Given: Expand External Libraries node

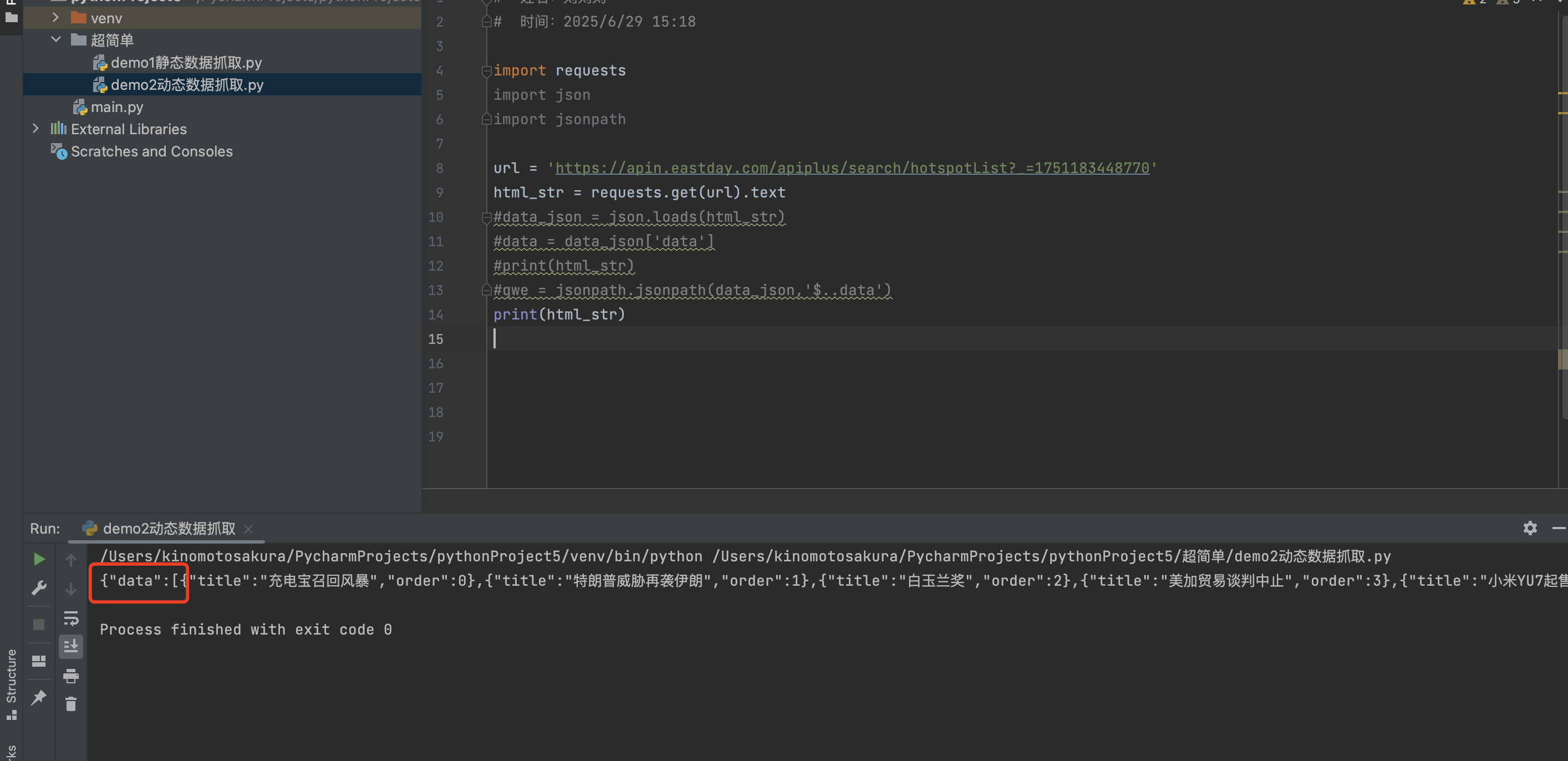Looking at the screenshot, I should click(x=35, y=129).
